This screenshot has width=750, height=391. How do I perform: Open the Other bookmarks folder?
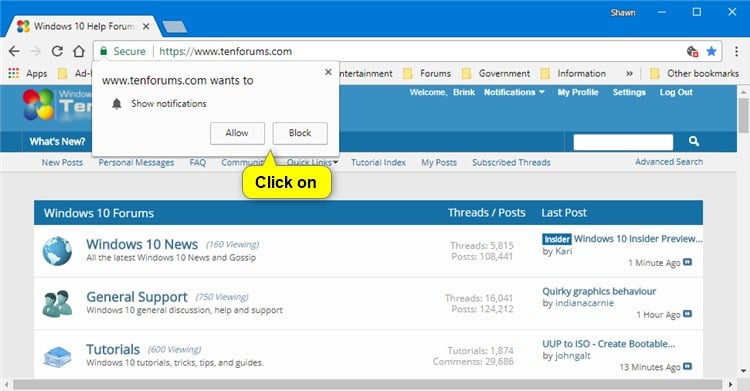pos(695,73)
